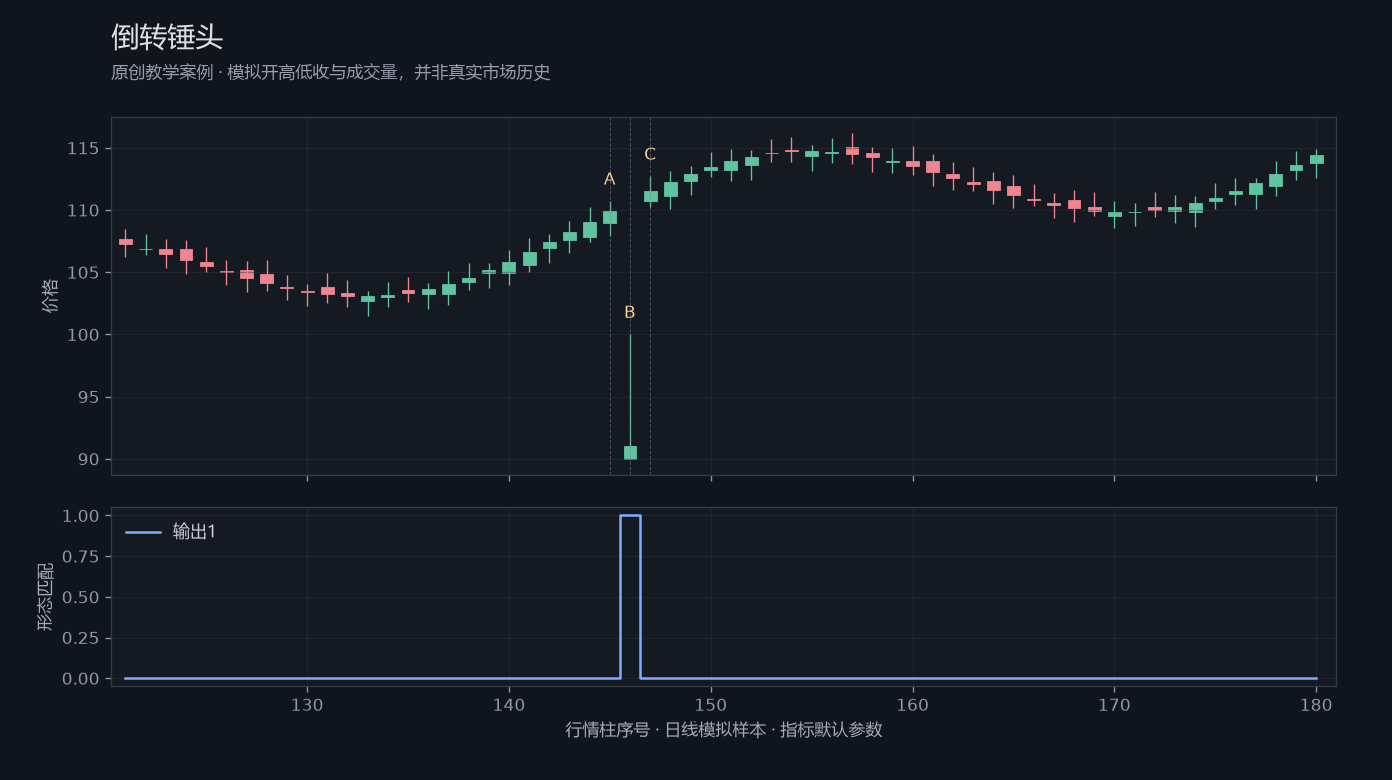Click the tall candle under label B

pyautogui.click(x=630, y=397)
